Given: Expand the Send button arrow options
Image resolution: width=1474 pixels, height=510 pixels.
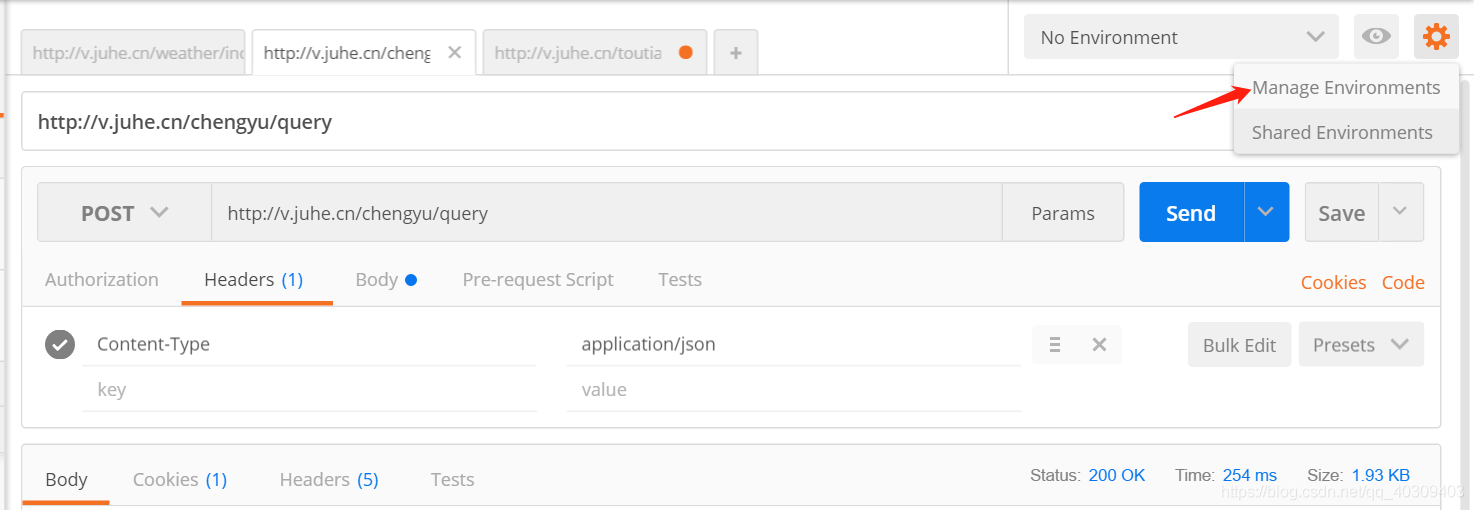Looking at the screenshot, I should (x=1266, y=212).
